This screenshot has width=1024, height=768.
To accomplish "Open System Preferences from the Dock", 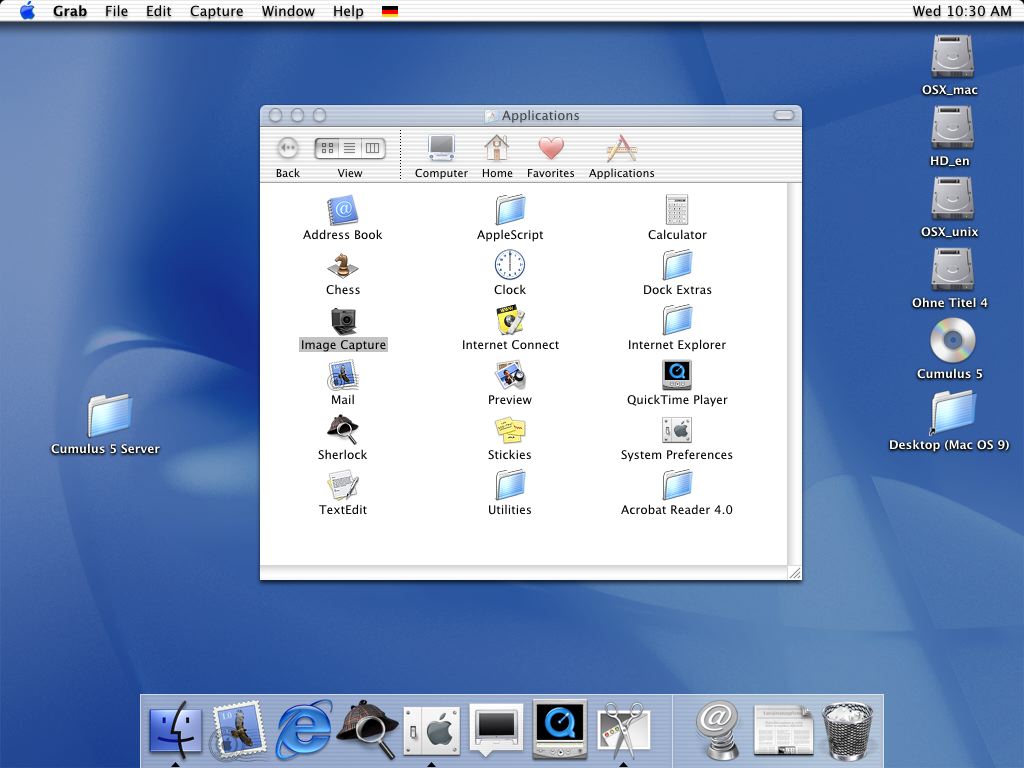I will (432, 729).
